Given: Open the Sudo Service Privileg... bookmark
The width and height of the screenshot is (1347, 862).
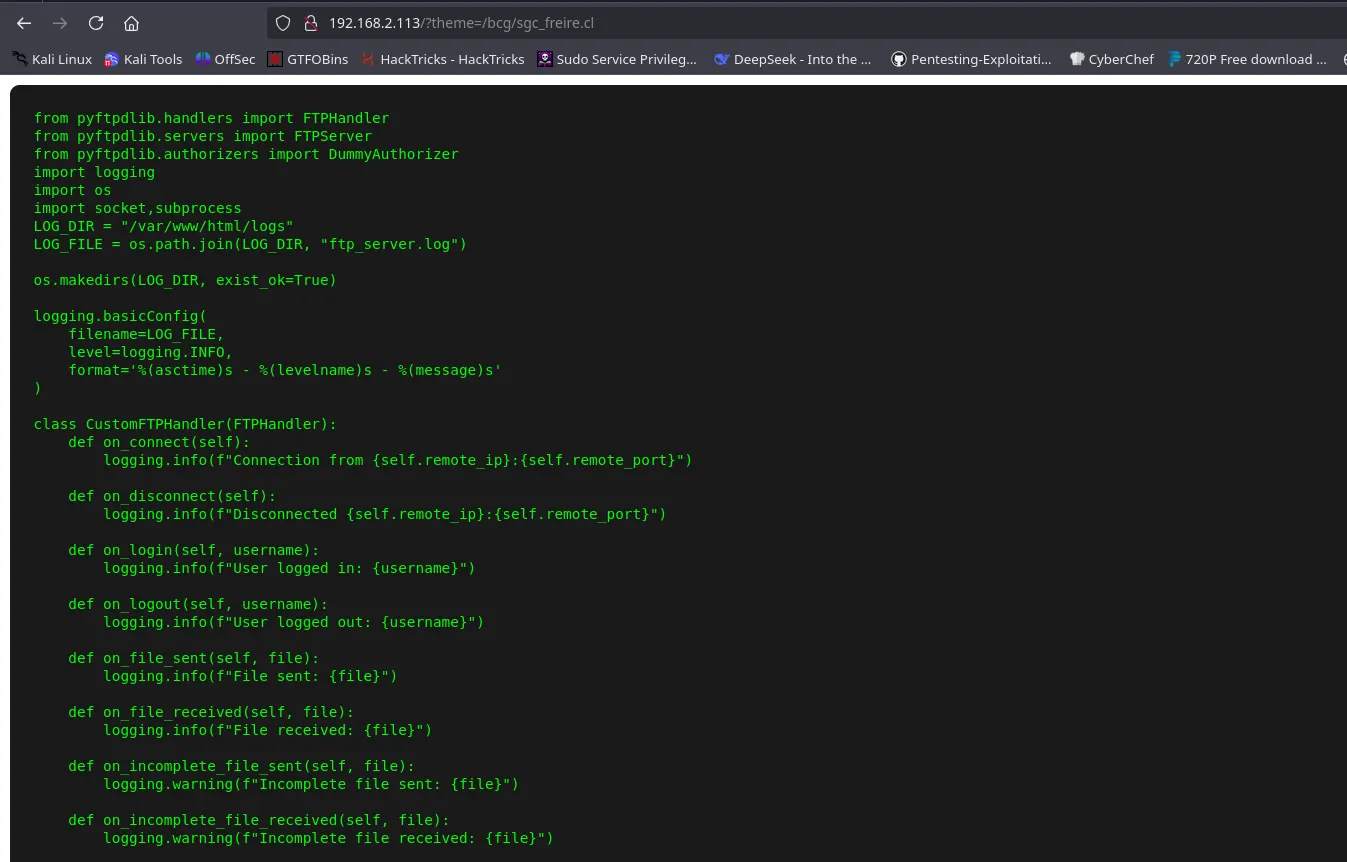Looking at the screenshot, I should coord(617,59).
